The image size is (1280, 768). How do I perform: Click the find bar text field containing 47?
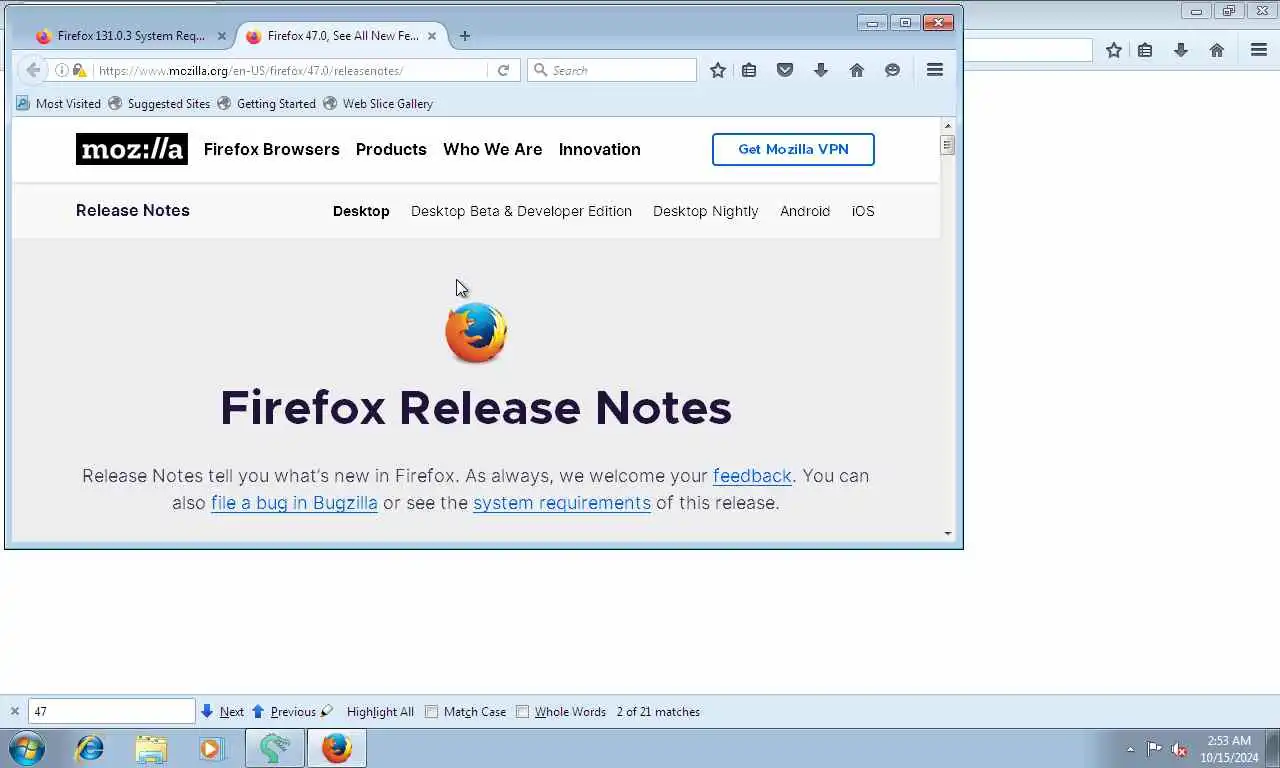pos(111,712)
